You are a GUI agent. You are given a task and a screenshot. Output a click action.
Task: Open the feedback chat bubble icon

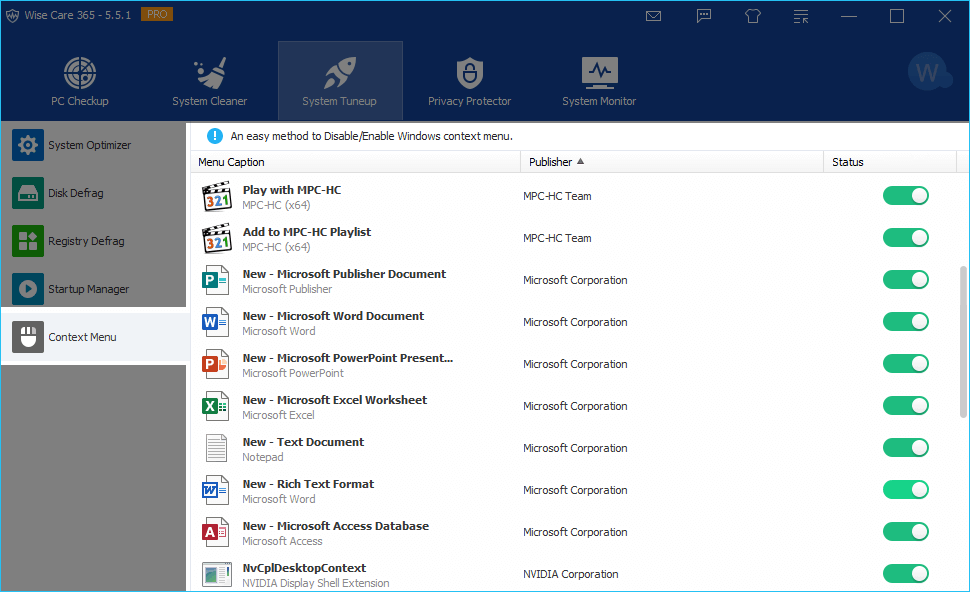pos(703,16)
